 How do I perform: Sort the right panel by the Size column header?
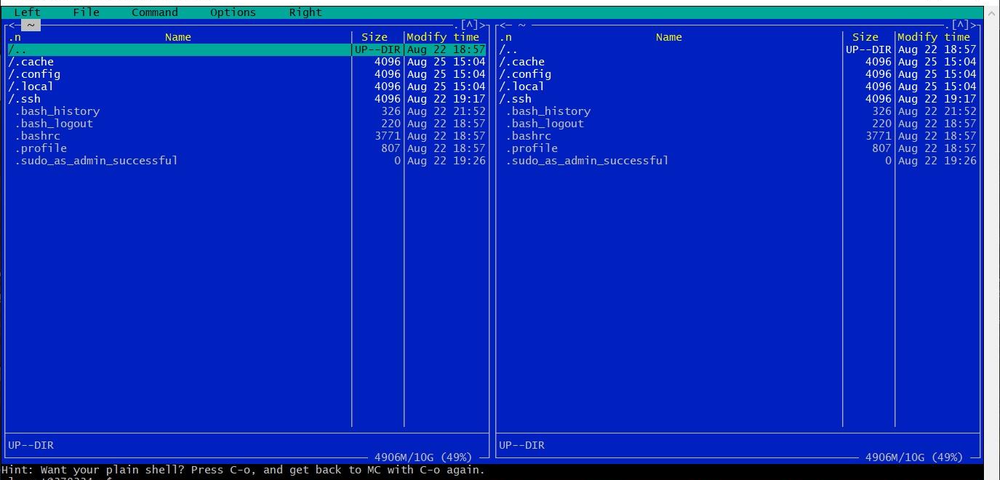click(865, 37)
